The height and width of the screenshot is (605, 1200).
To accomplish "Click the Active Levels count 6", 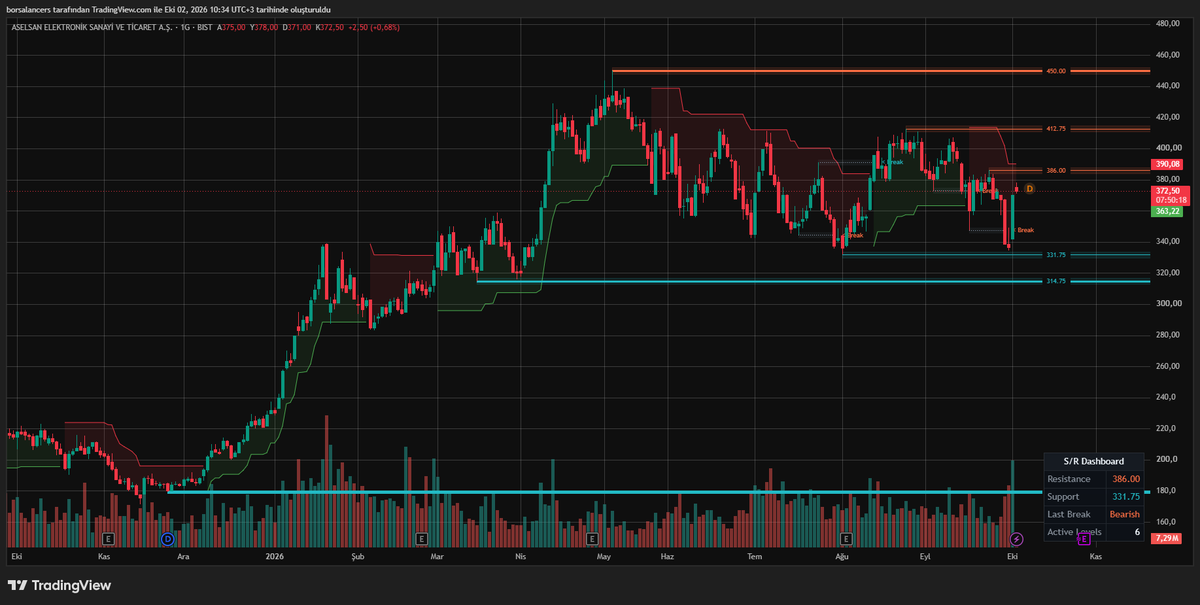I will tap(1137, 532).
